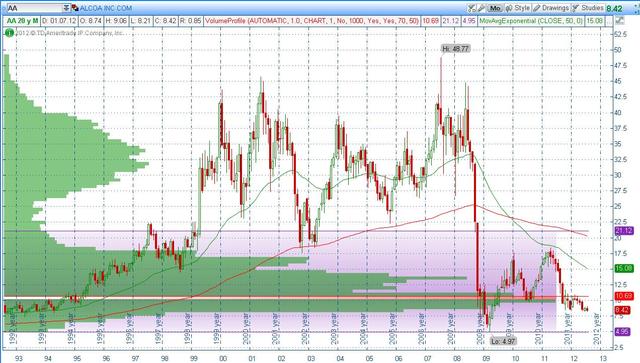Click the scissors chart-edit icon
640x363 pixels.
[x=471, y=8]
